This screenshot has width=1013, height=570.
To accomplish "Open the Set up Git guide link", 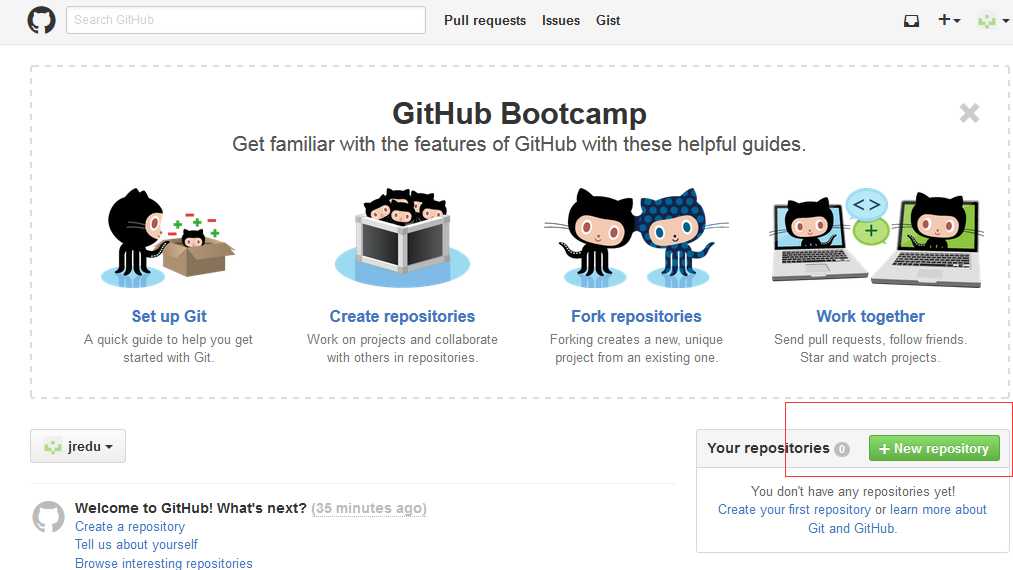I will [169, 316].
